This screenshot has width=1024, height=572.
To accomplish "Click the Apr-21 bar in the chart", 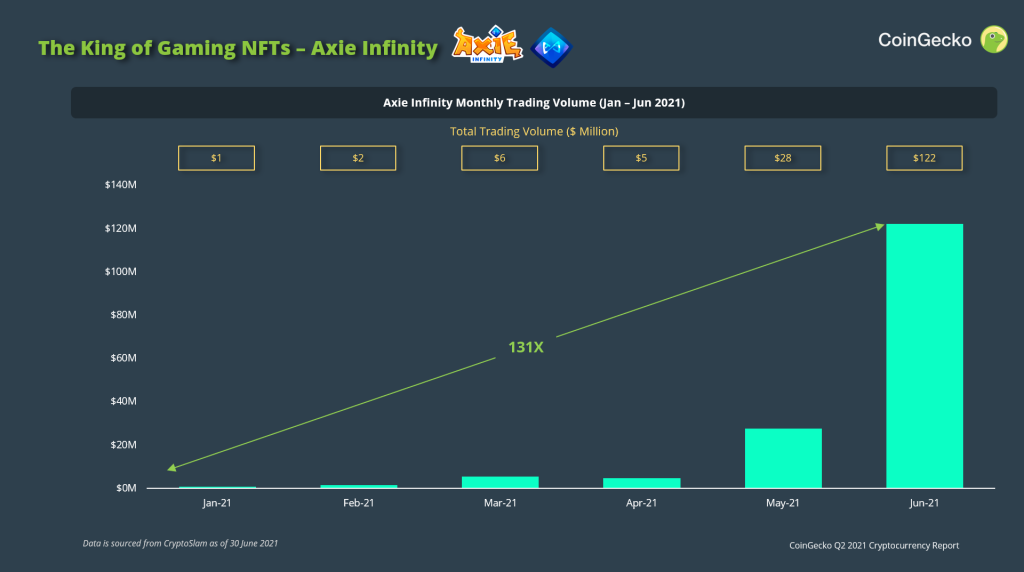I will coord(641,483).
